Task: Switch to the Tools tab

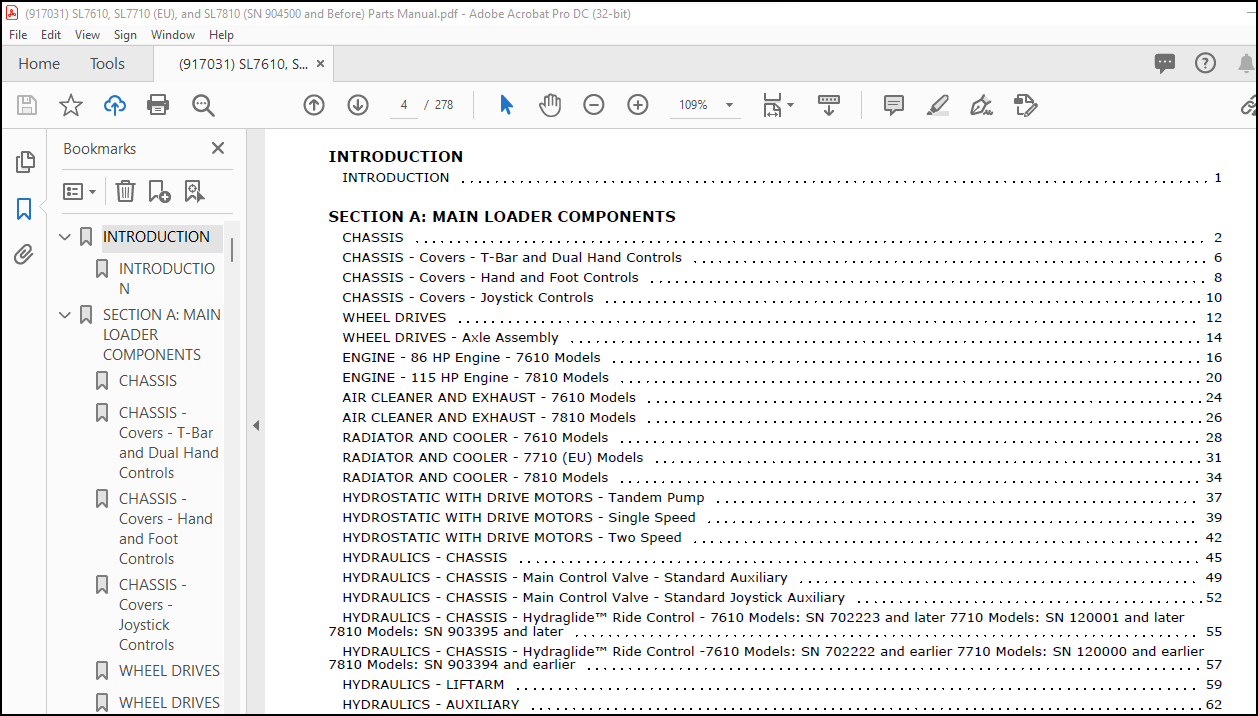Action: click(107, 63)
